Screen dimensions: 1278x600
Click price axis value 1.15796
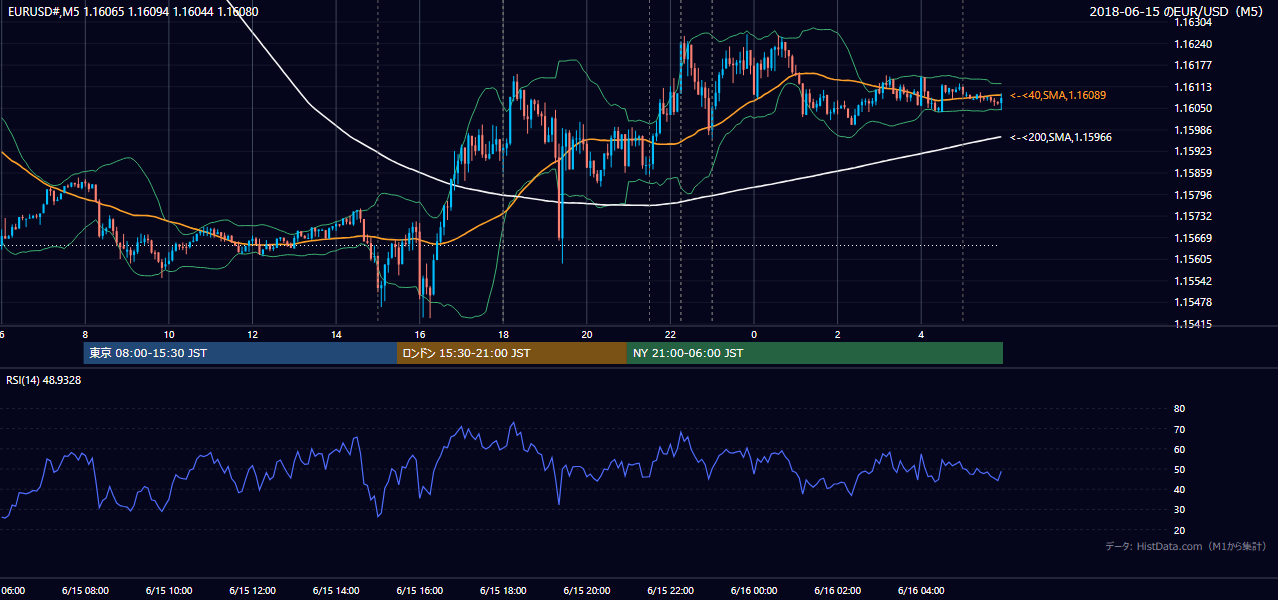(x=1194, y=195)
